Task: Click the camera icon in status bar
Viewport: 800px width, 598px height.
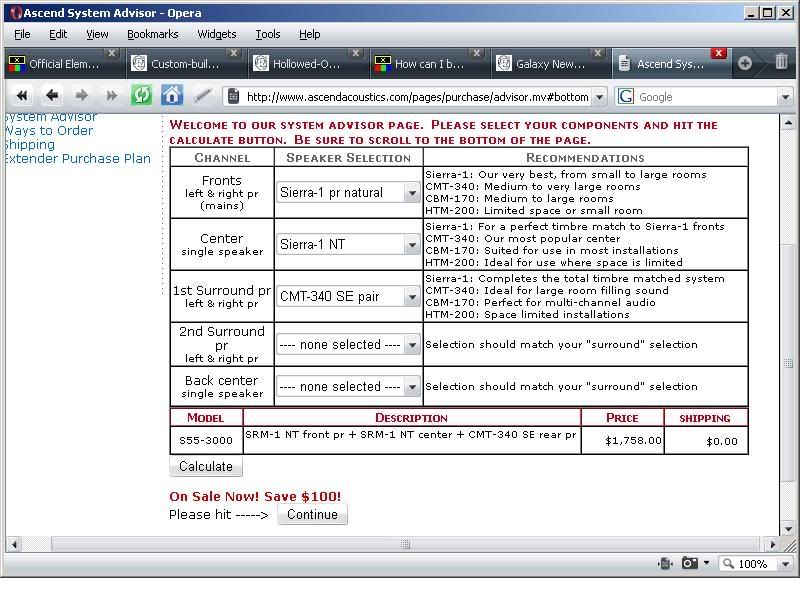Action: coord(689,563)
